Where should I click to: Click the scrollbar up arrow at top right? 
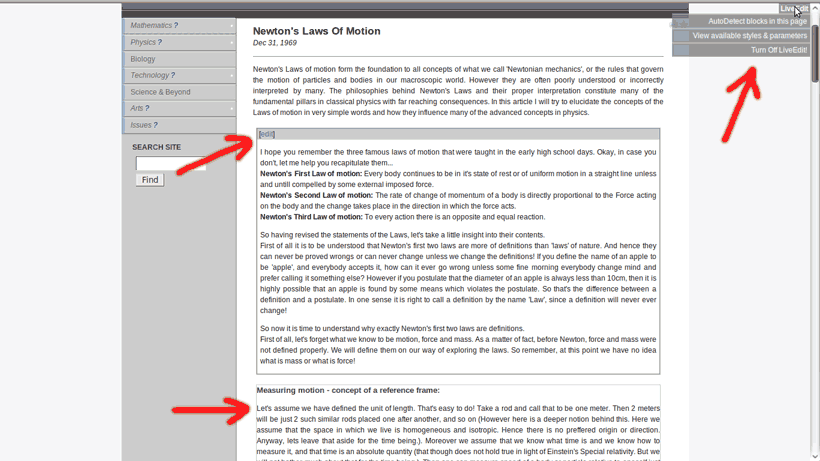click(815, 7)
